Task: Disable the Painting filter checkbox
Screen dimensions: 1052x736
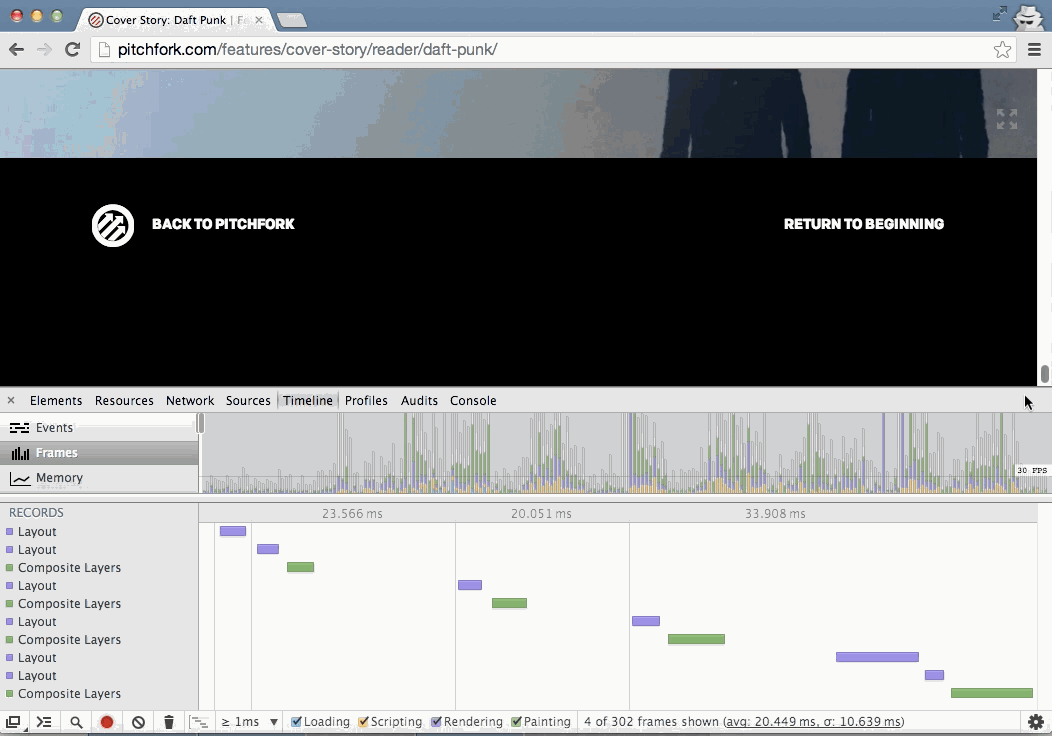Action: [517, 722]
